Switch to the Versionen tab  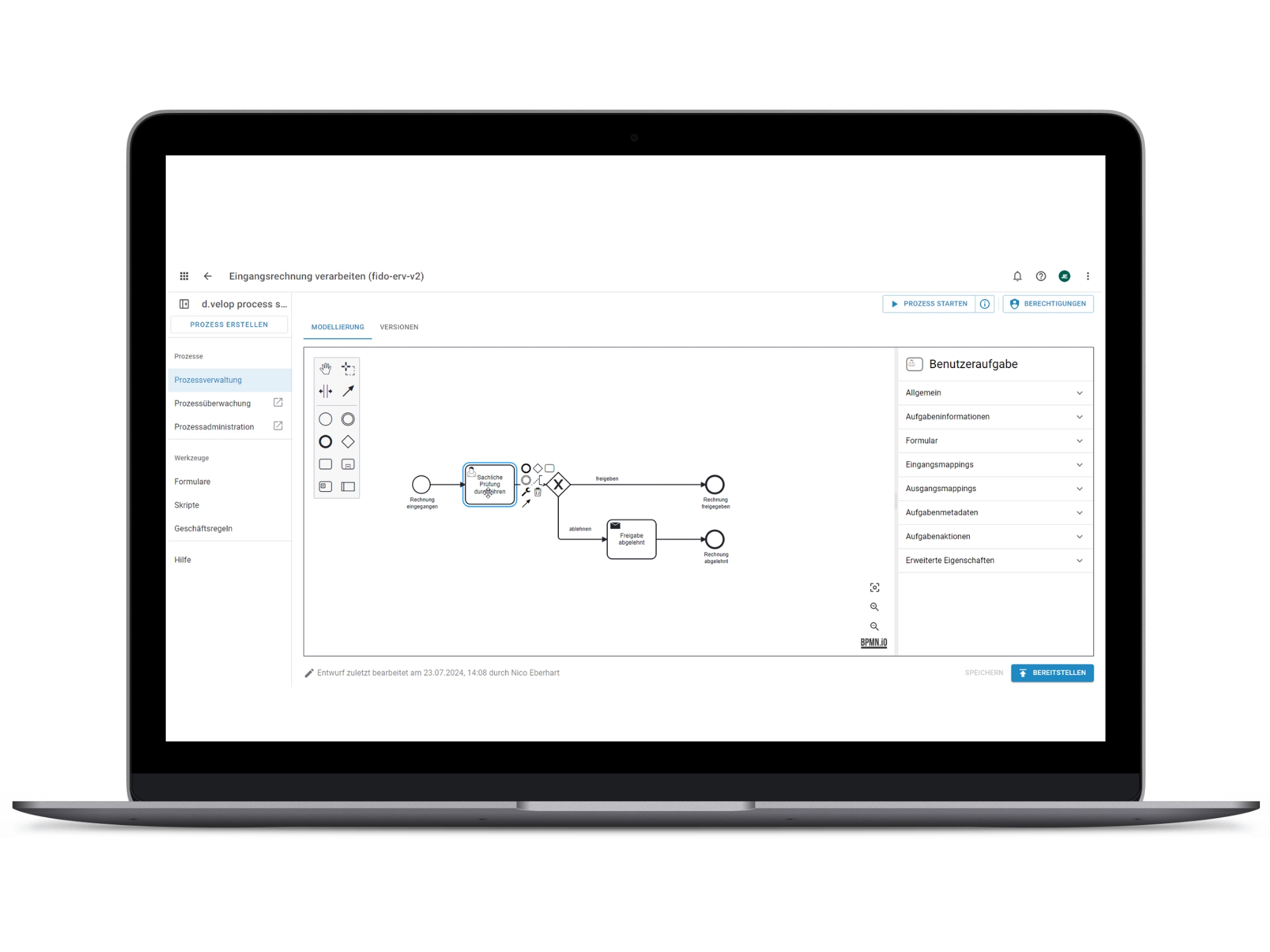(399, 327)
